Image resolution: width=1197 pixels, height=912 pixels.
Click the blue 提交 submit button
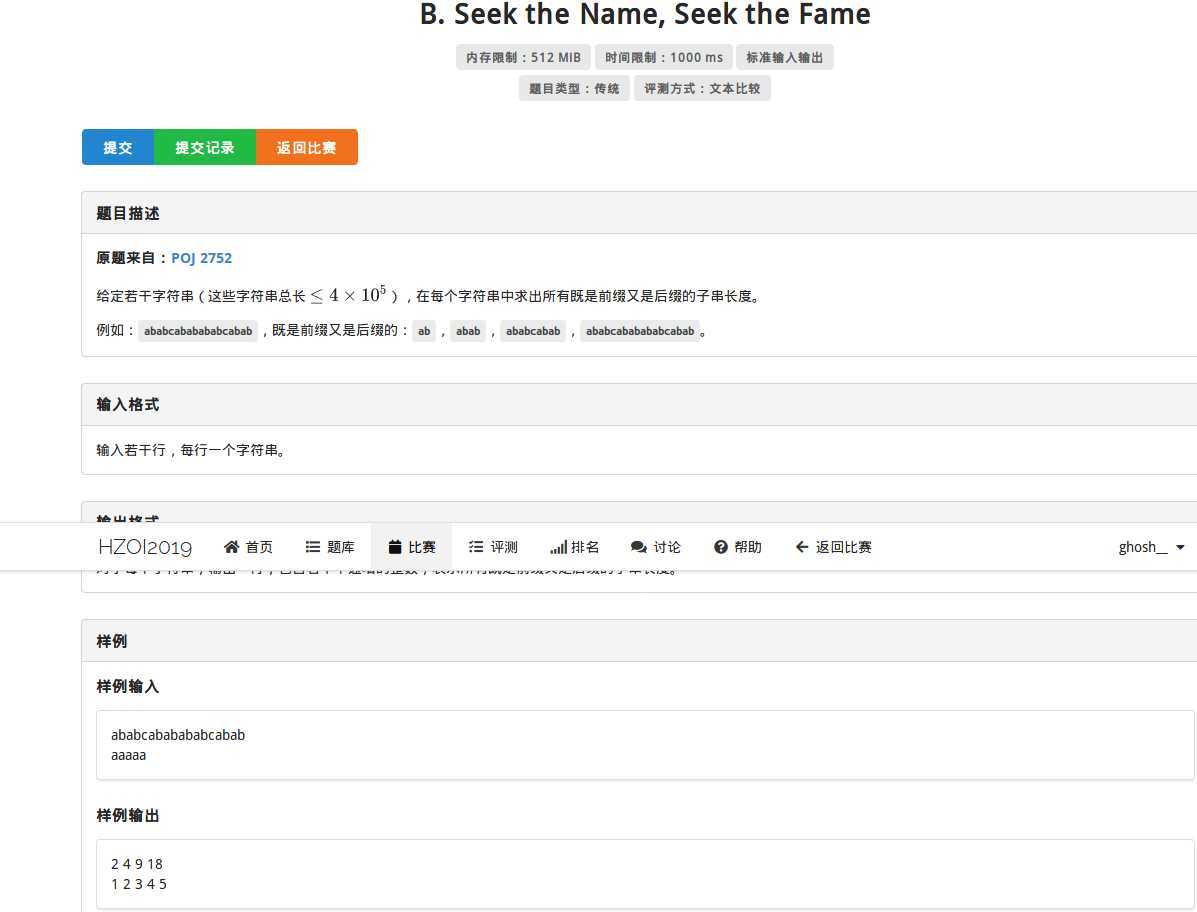tap(118, 147)
